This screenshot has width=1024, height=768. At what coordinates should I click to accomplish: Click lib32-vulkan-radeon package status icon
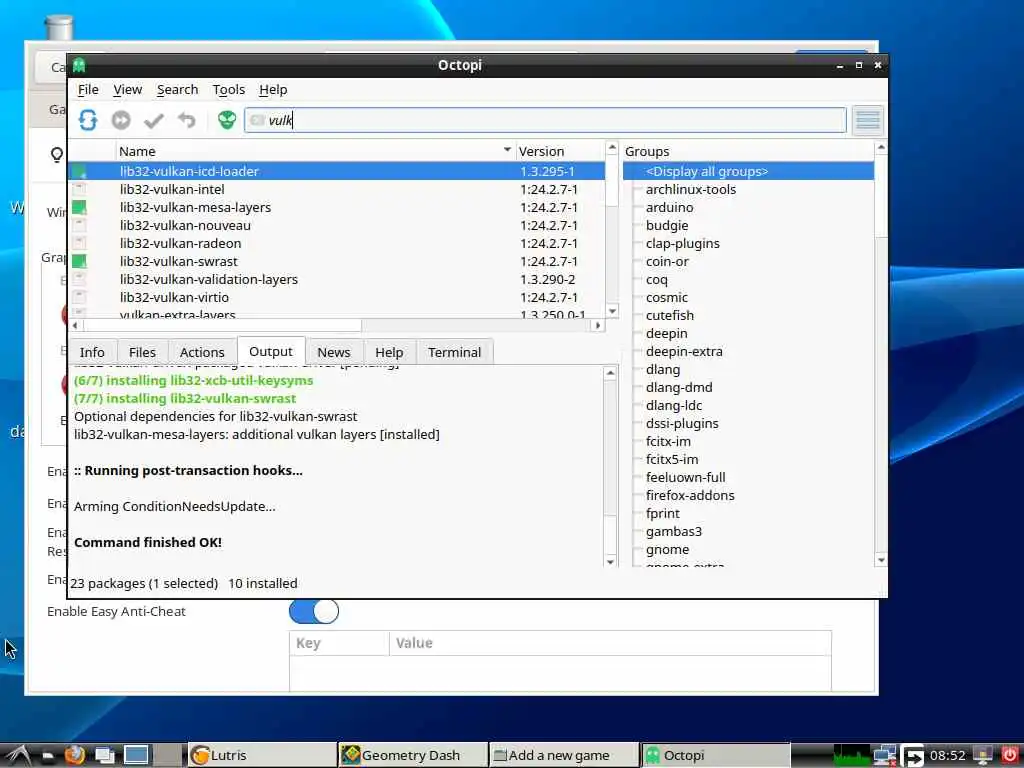point(79,243)
